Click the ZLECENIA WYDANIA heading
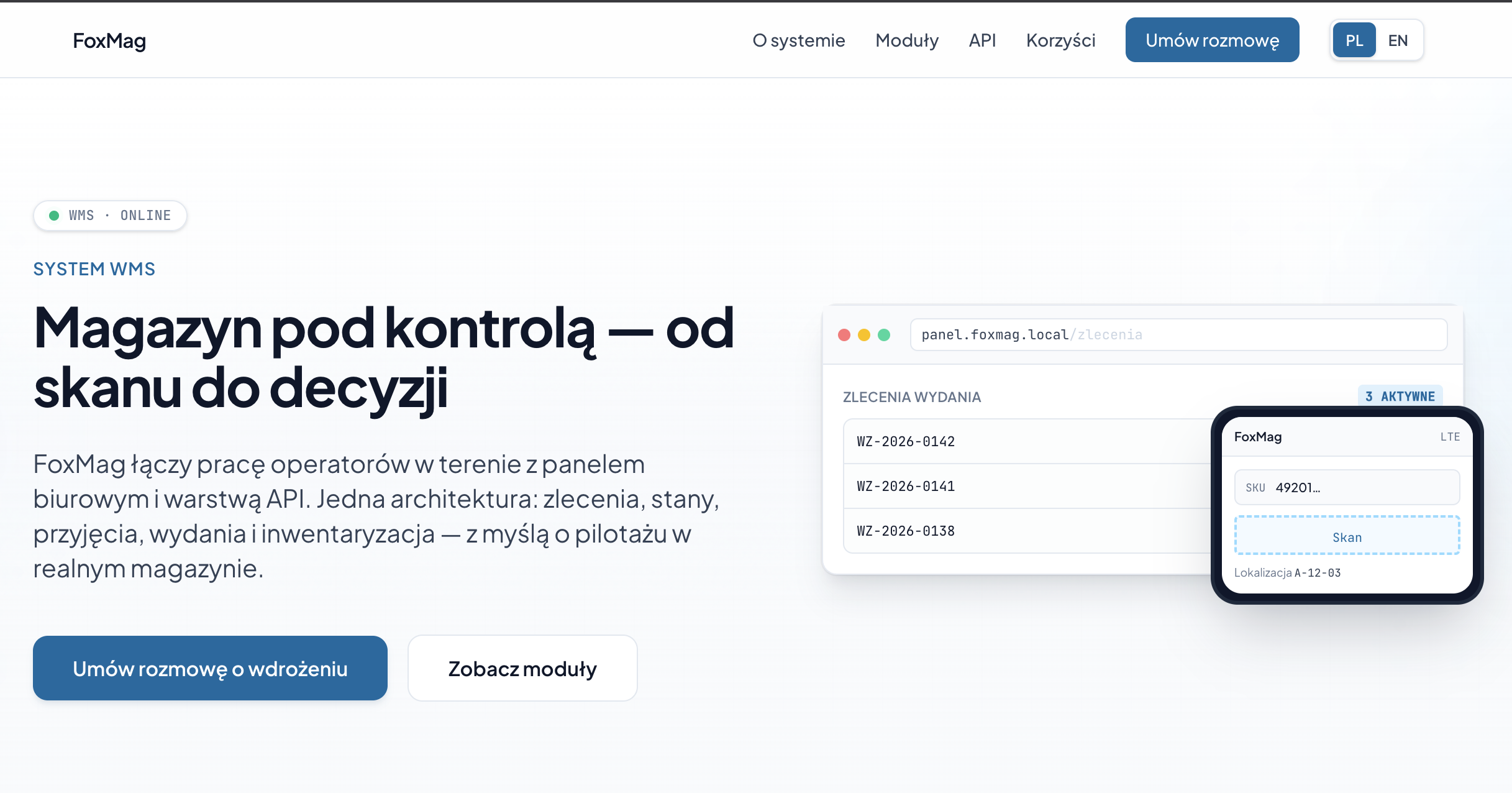 point(911,397)
